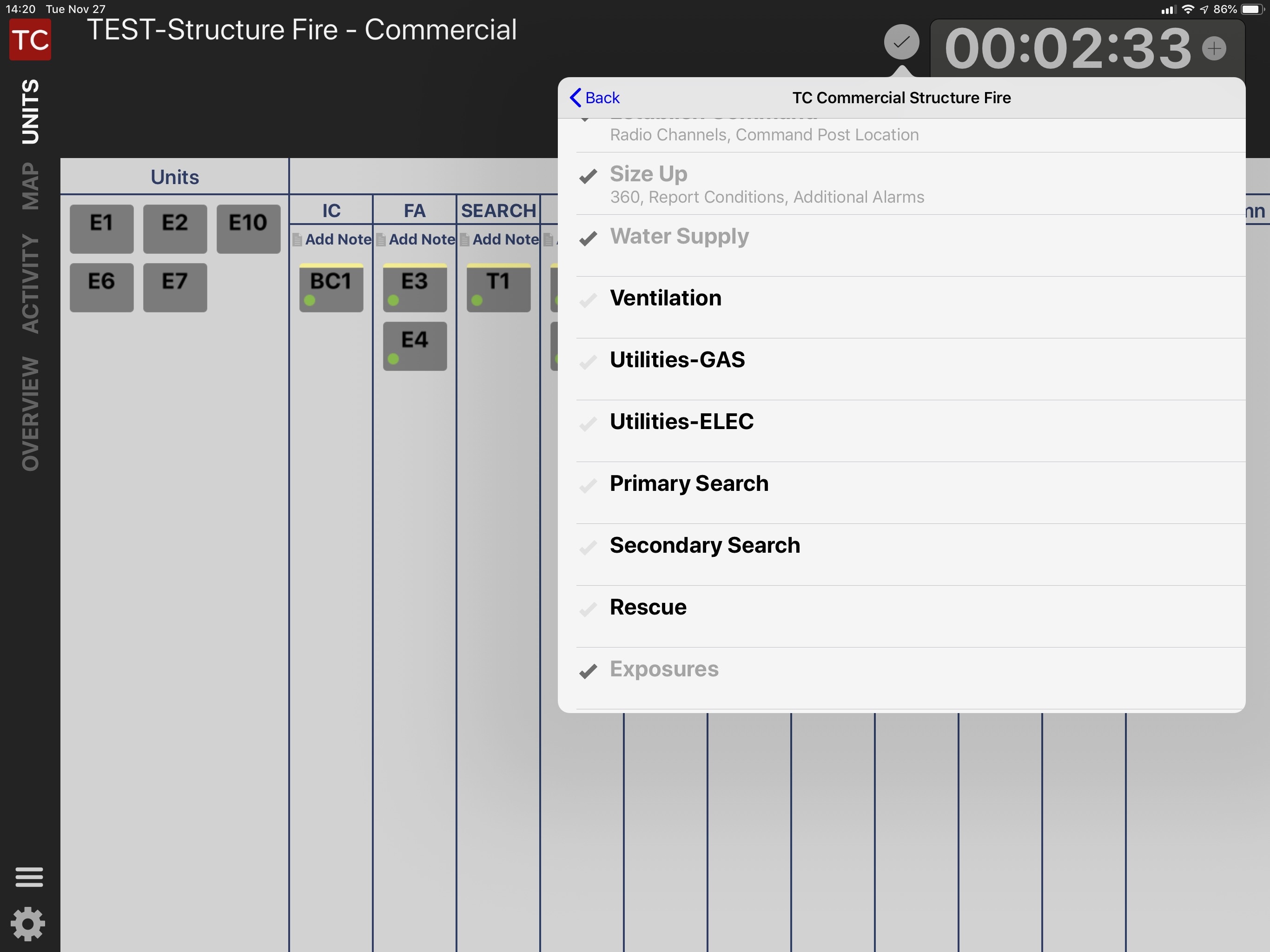Mark Utilities-GAS as complete

pyautogui.click(x=589, y=361)
